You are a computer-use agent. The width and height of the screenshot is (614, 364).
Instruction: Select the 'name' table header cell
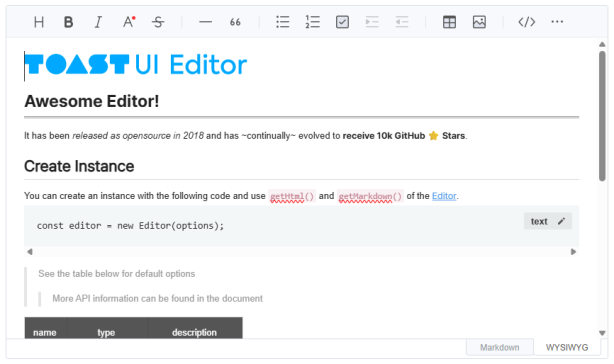46,328
